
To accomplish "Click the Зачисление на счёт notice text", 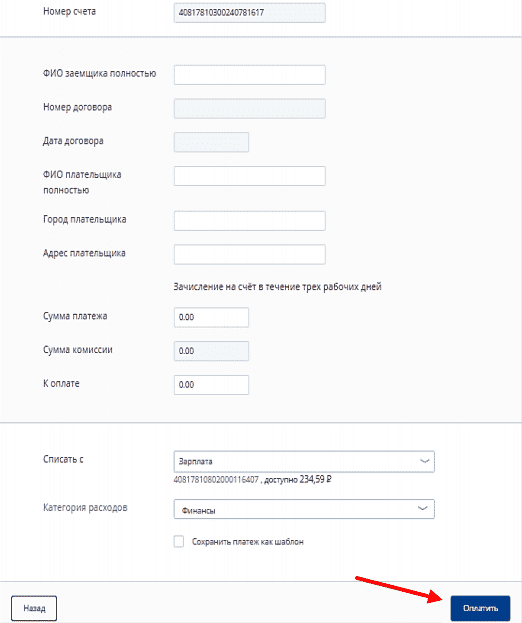I will pos(277,287).
